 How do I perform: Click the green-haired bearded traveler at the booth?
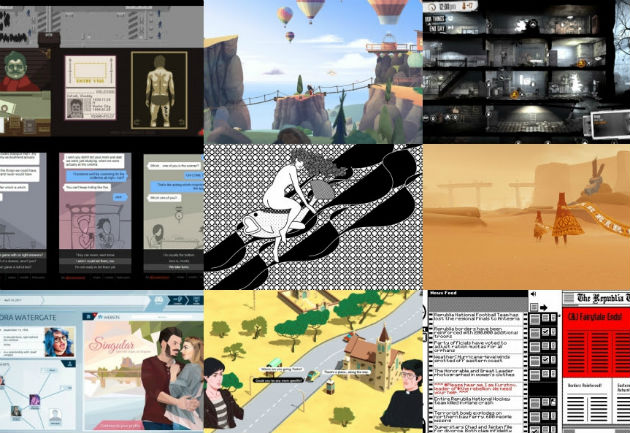[x=16, y=71]
